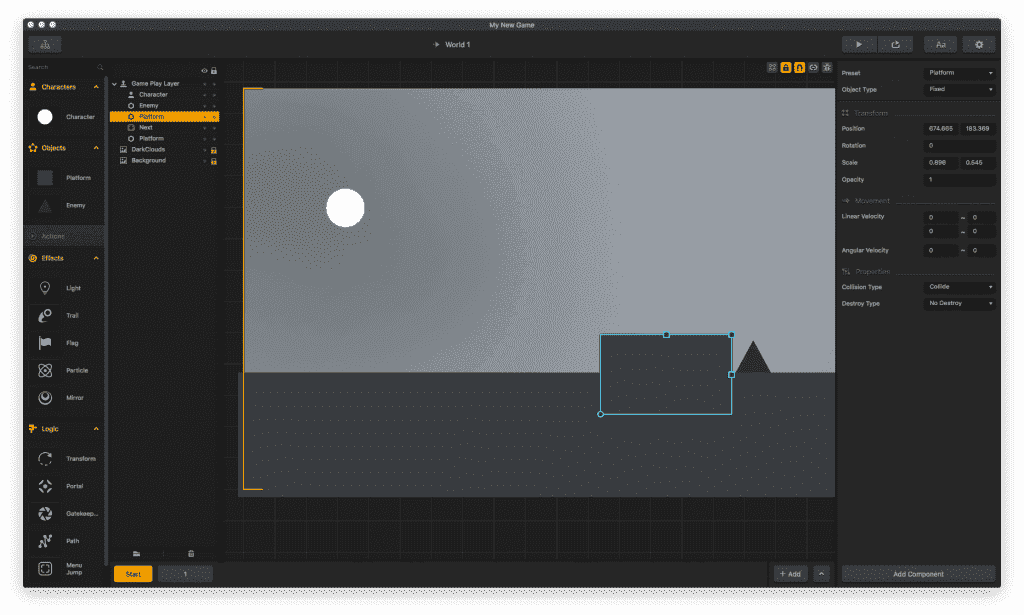Click the Rotation input field
Screen dimensions: 1024x615
959,146
